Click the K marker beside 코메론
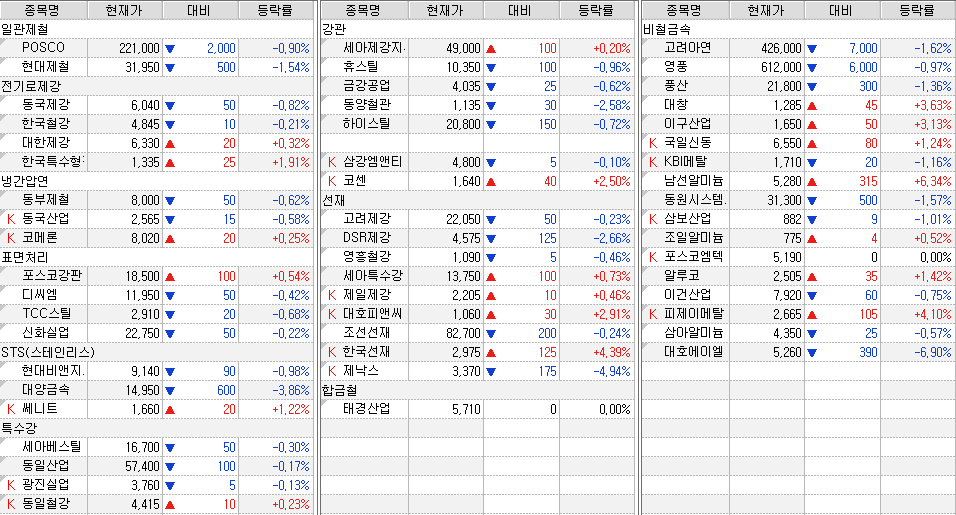Image resolution: width=956 pixels, height=515 pixels. point(11,237)
